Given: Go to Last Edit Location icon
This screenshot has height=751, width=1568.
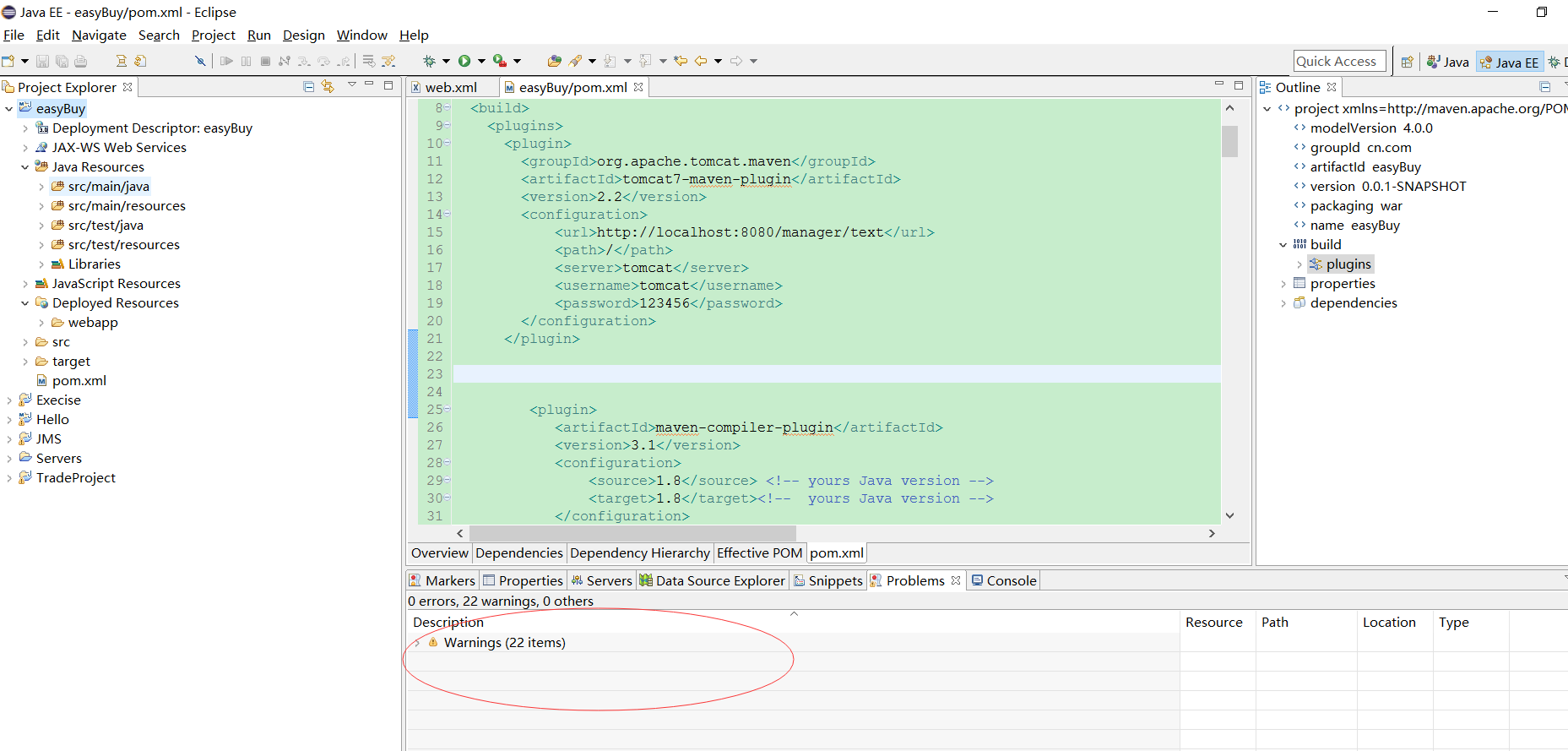Looking at the screenshot, I should [x=681, y=61].
